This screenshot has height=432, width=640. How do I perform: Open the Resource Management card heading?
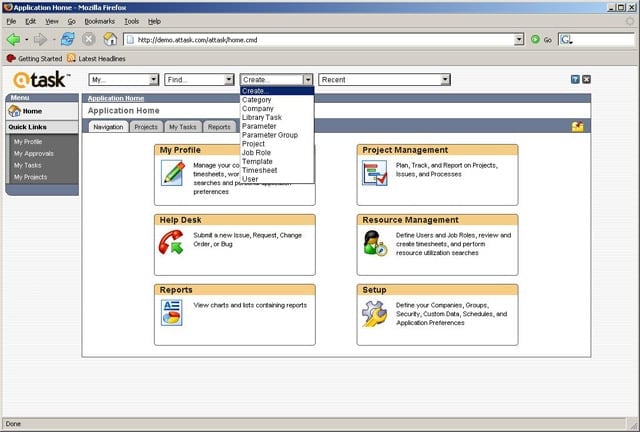pyautogui.click(x=410, y=220)
